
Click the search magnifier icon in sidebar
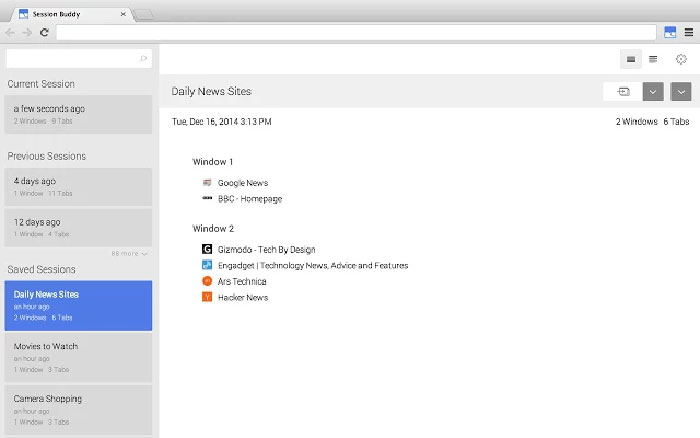(143, 59)
